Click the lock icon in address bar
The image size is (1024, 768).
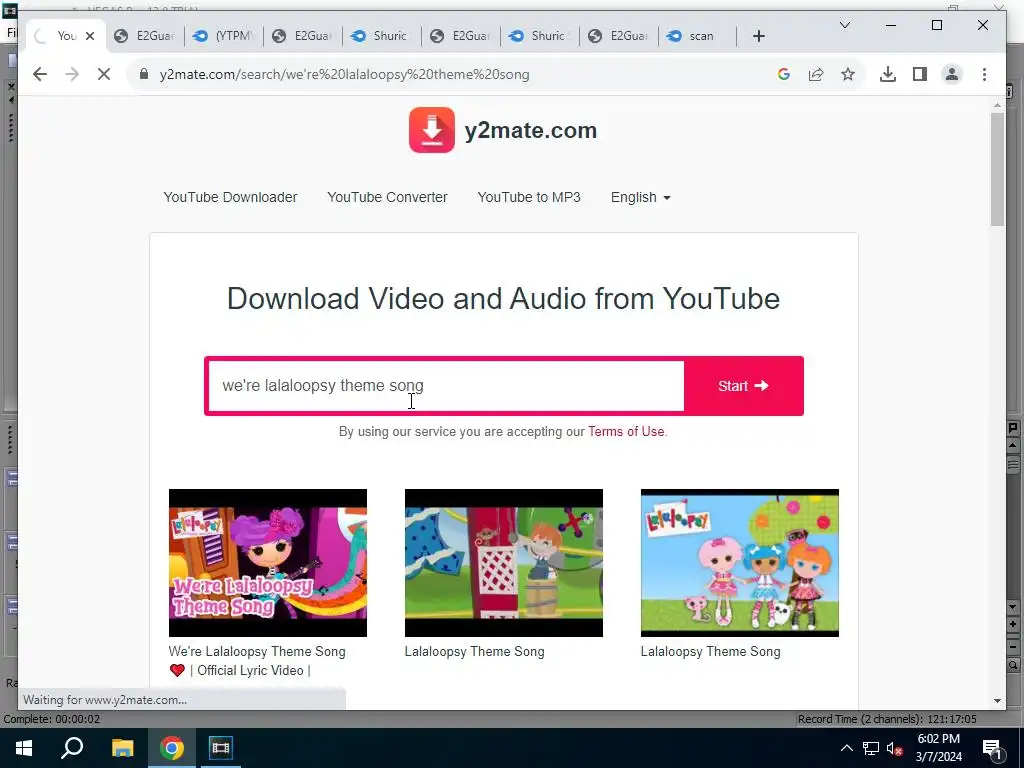coord(144,74)
